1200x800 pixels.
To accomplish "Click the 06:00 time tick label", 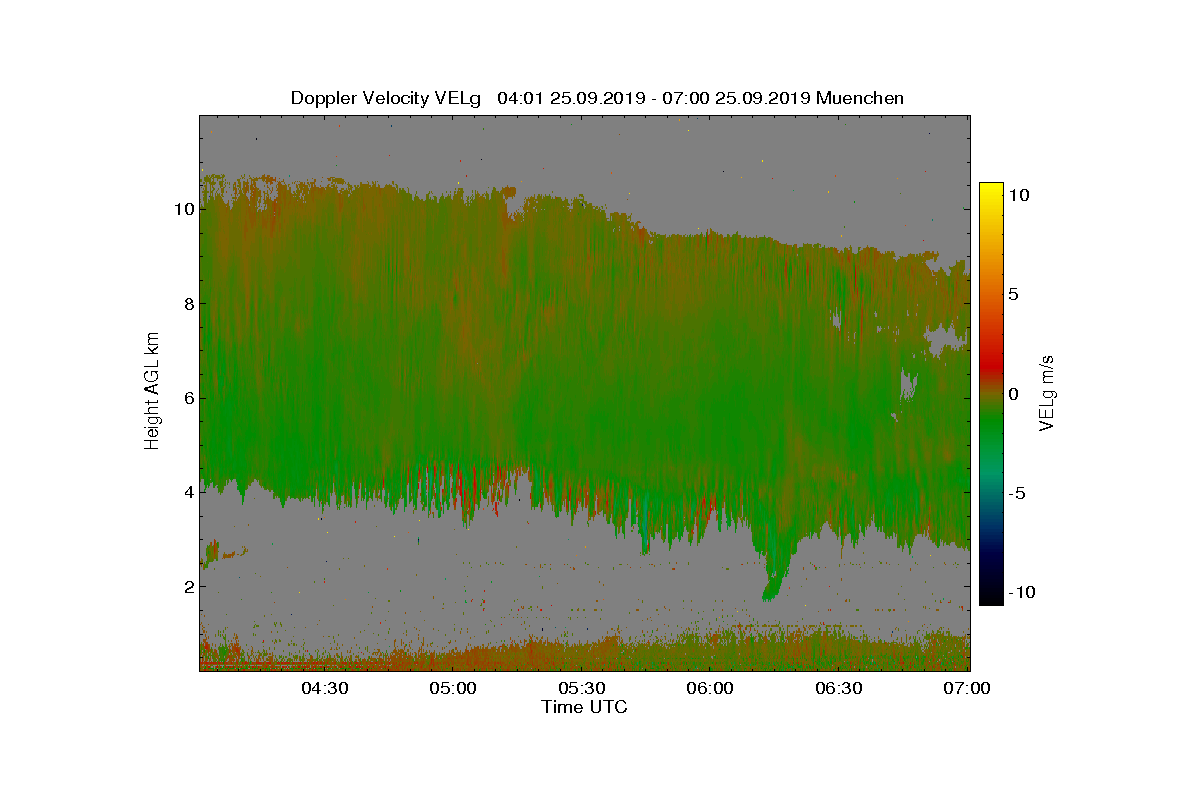I will pyautogui.click(x=711, y=689).
